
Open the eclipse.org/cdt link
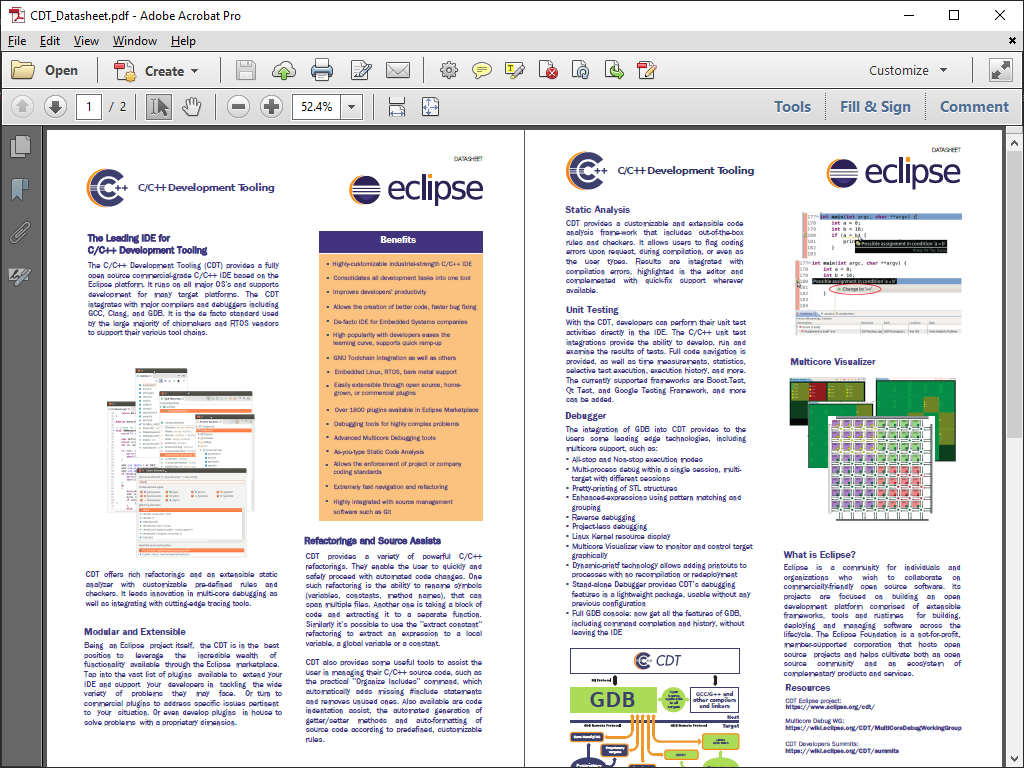click(x=829, y=707)
